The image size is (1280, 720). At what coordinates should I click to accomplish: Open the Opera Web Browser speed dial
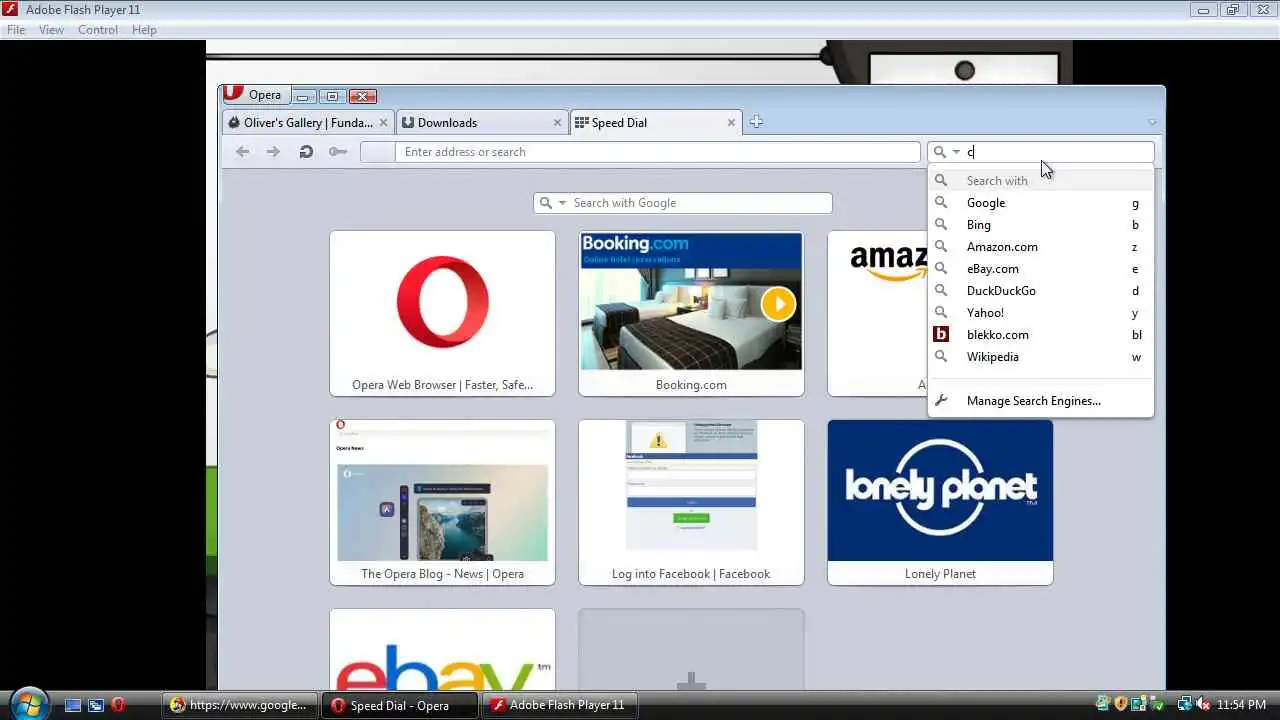442,313
